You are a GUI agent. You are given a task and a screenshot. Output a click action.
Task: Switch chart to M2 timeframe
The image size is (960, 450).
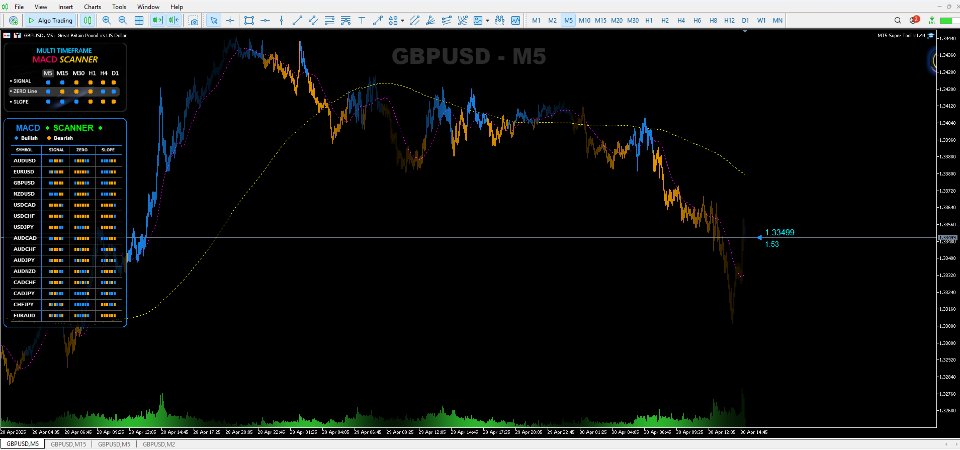pos(552,20)
